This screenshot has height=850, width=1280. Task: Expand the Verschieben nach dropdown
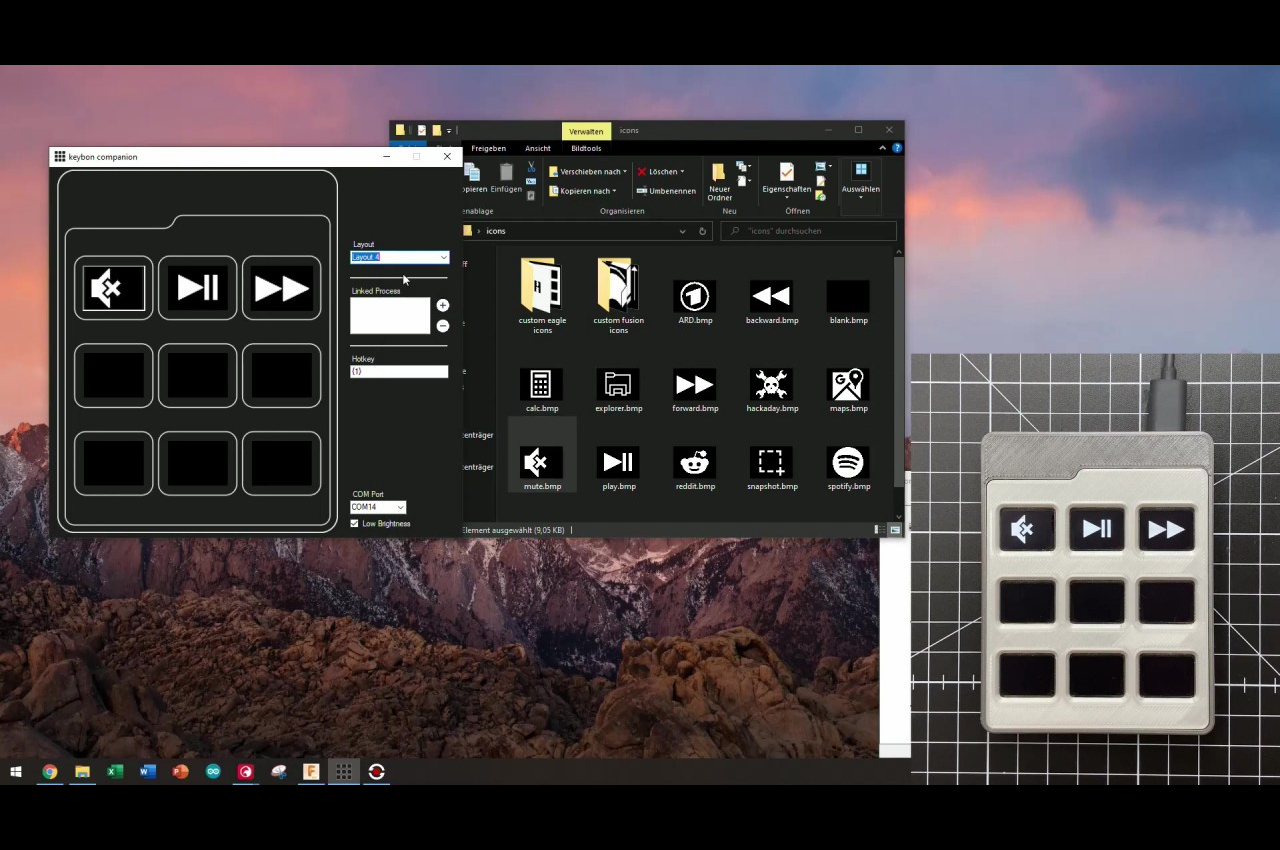pyautogui.click(x=589, y=172)
